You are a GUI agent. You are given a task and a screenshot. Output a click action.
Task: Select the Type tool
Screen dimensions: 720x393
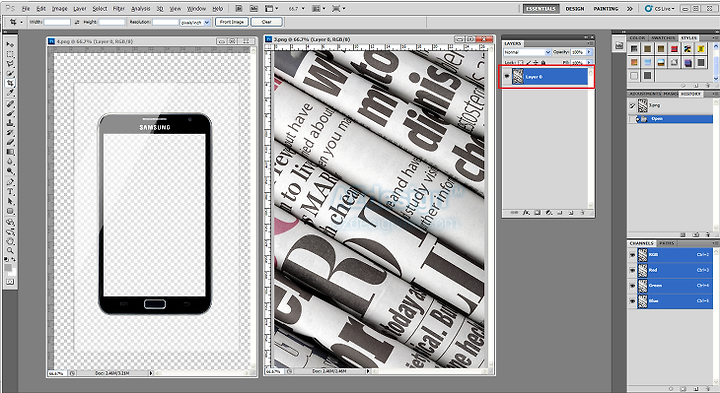pos(10,192)
